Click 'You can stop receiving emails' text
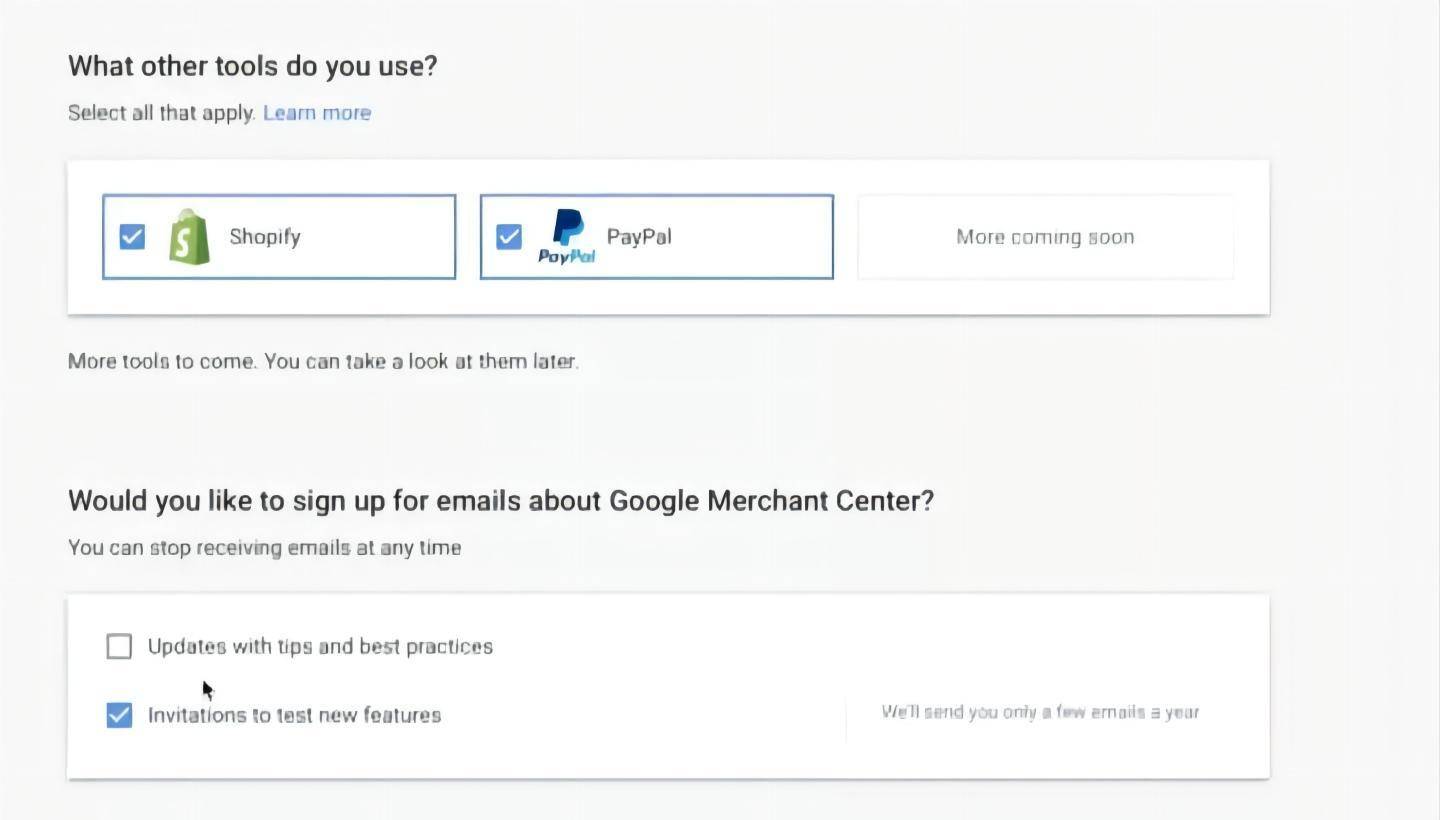Viewport: 1440px width, 820px height. [265, 548]
